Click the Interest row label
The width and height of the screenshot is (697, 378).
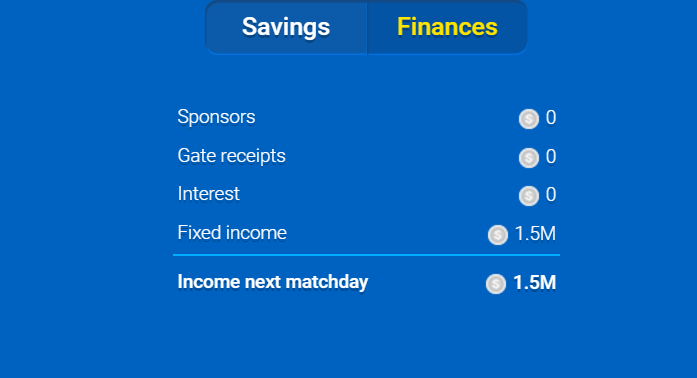tap(208, 194)
